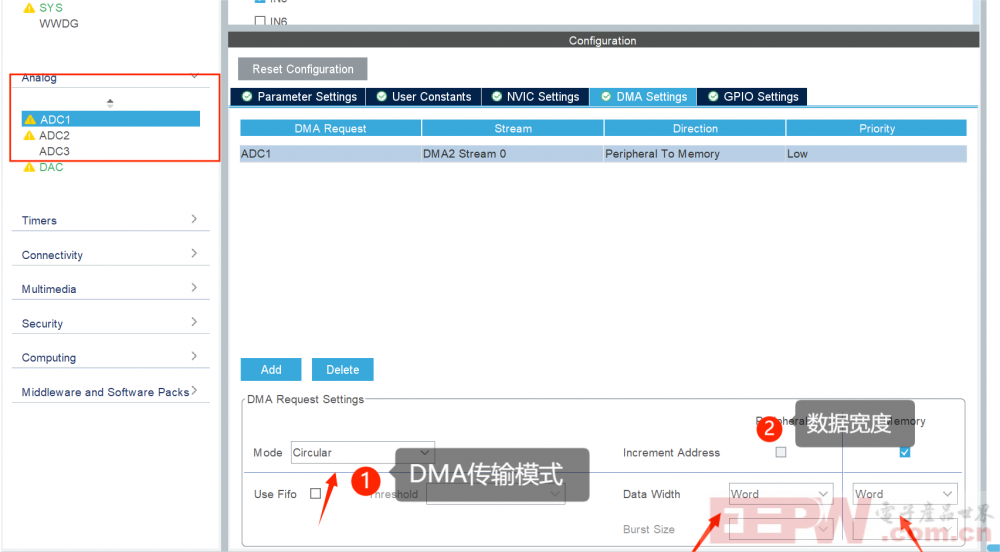Switch to the GPIO Settings tab
This screenshot has height=552, width=1000.
pyautogui.click(x=753, y=96)
